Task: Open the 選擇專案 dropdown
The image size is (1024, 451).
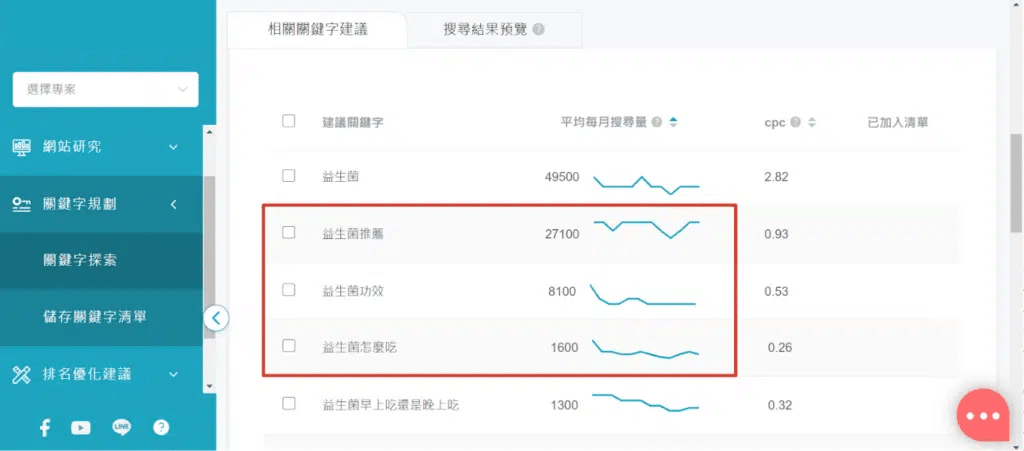Action: [105, 89]
